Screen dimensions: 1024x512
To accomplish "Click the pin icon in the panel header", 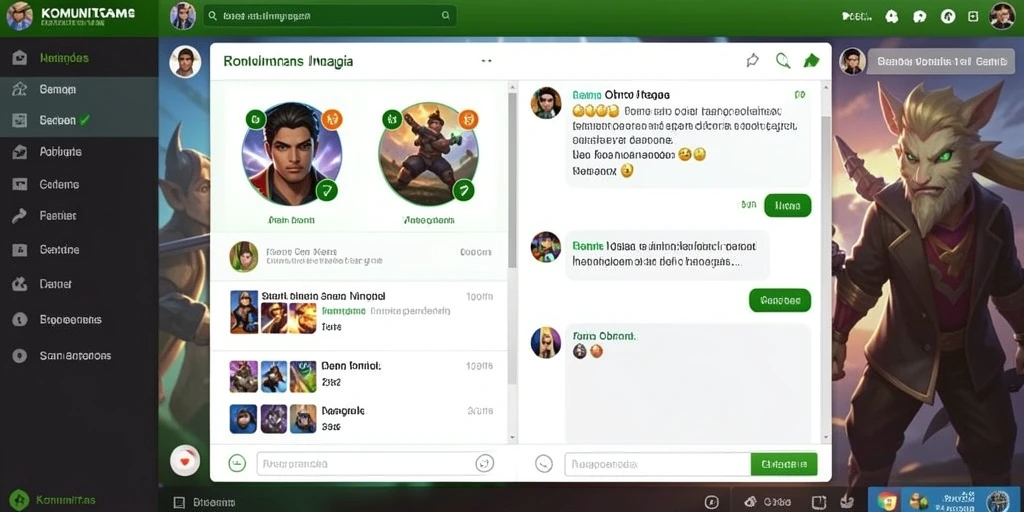I will tap(752, 61).
